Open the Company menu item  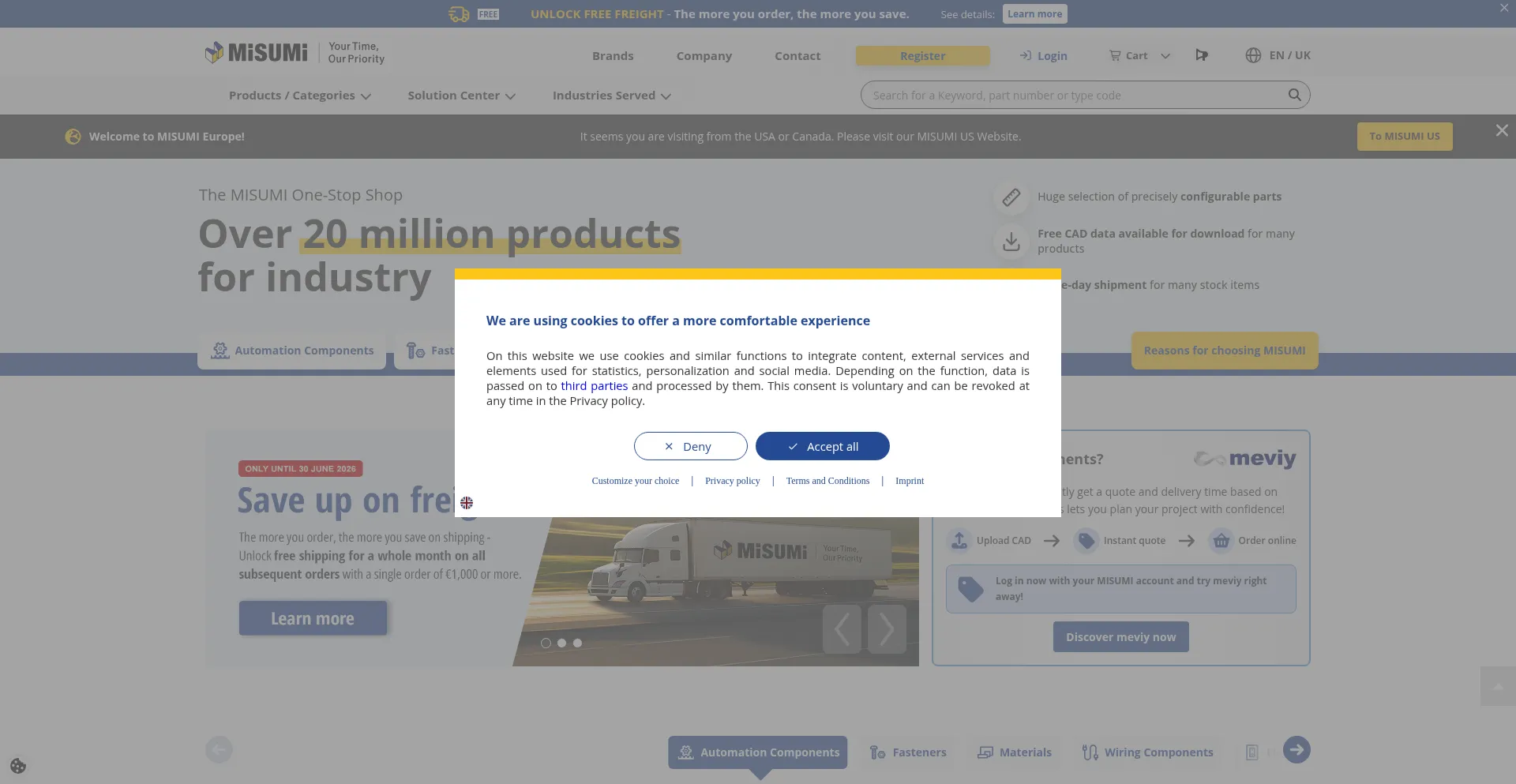(x=704, y=56)
